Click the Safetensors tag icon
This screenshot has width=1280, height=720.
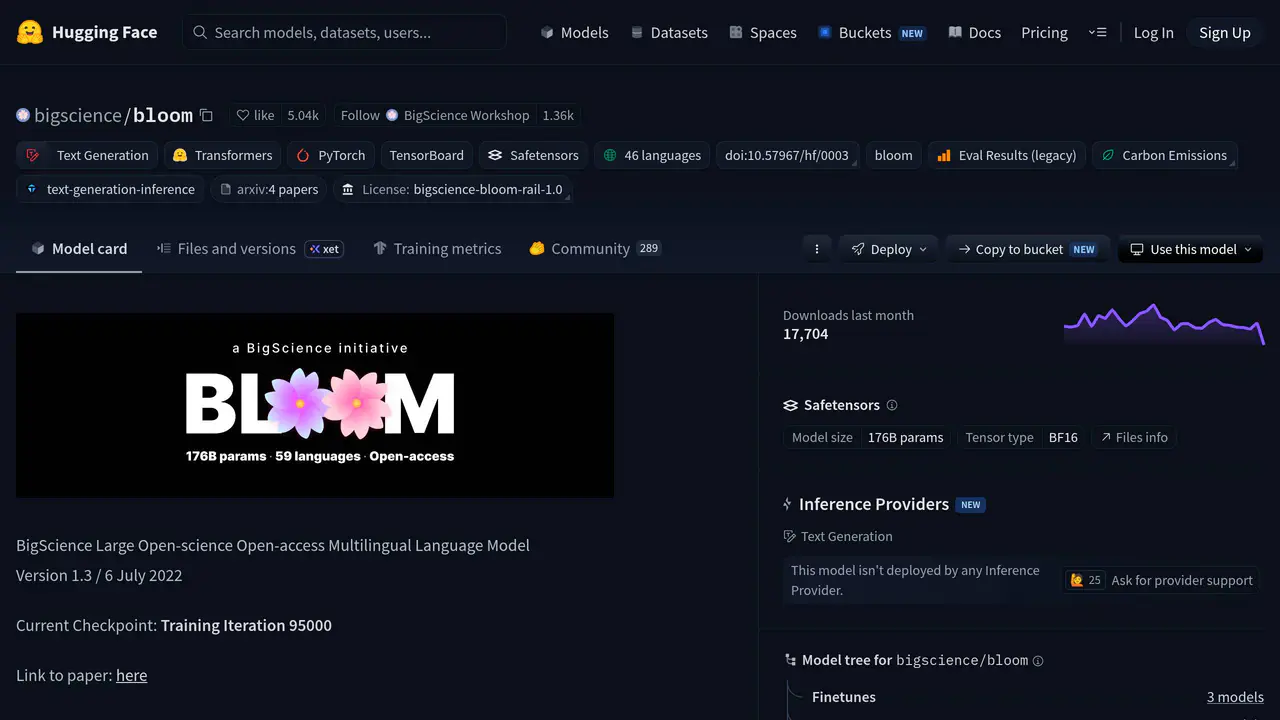click(495, 155)
